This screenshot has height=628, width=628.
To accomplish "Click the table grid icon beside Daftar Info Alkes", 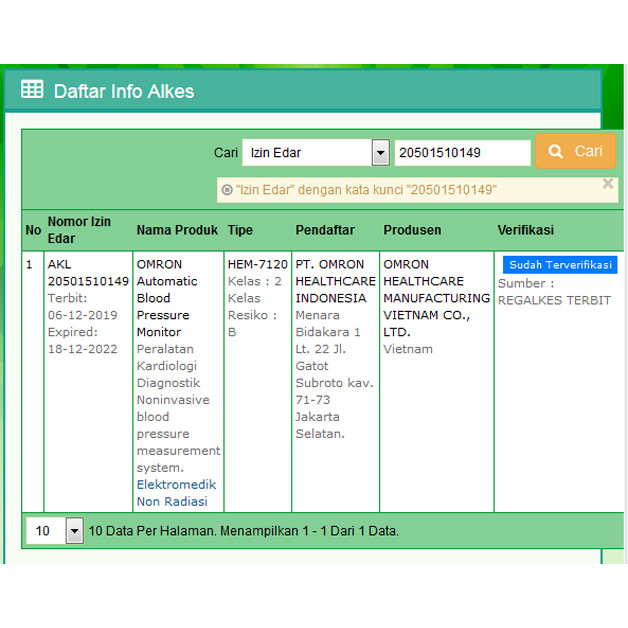I will 32,90.
